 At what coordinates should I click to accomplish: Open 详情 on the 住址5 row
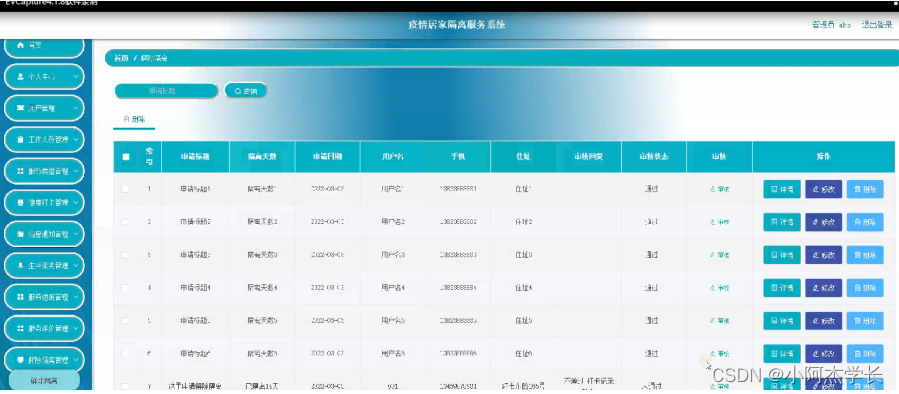tap(781, 321)
